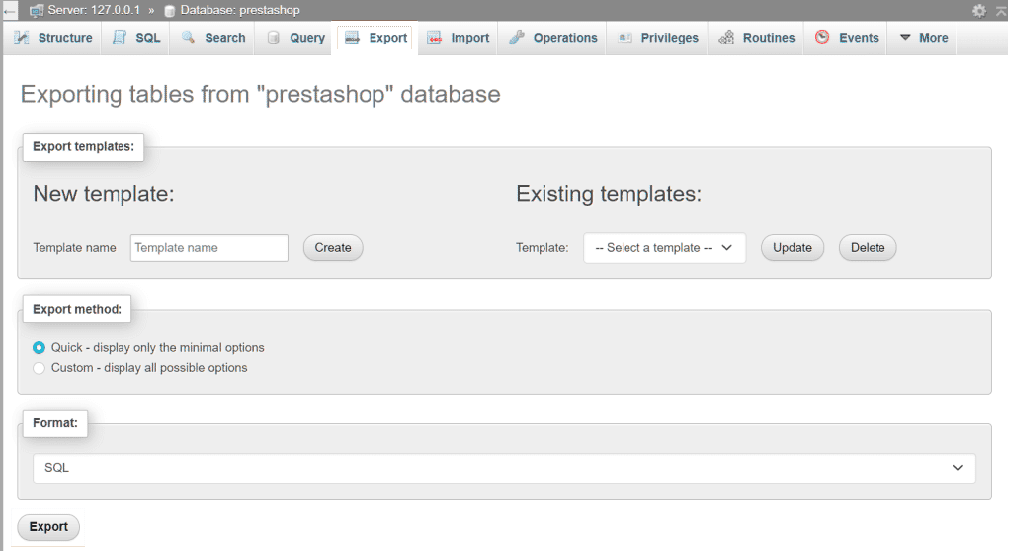
Task: Select Custom export method radio button
Action: click(39, 368)
